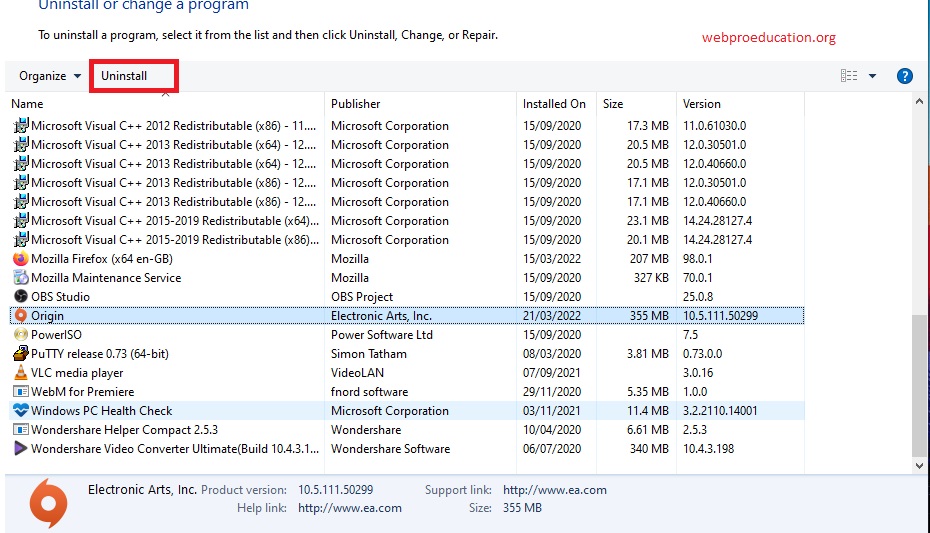Sort list by the Version column
This screenshot has height=533, width=930.
[702, 104]
